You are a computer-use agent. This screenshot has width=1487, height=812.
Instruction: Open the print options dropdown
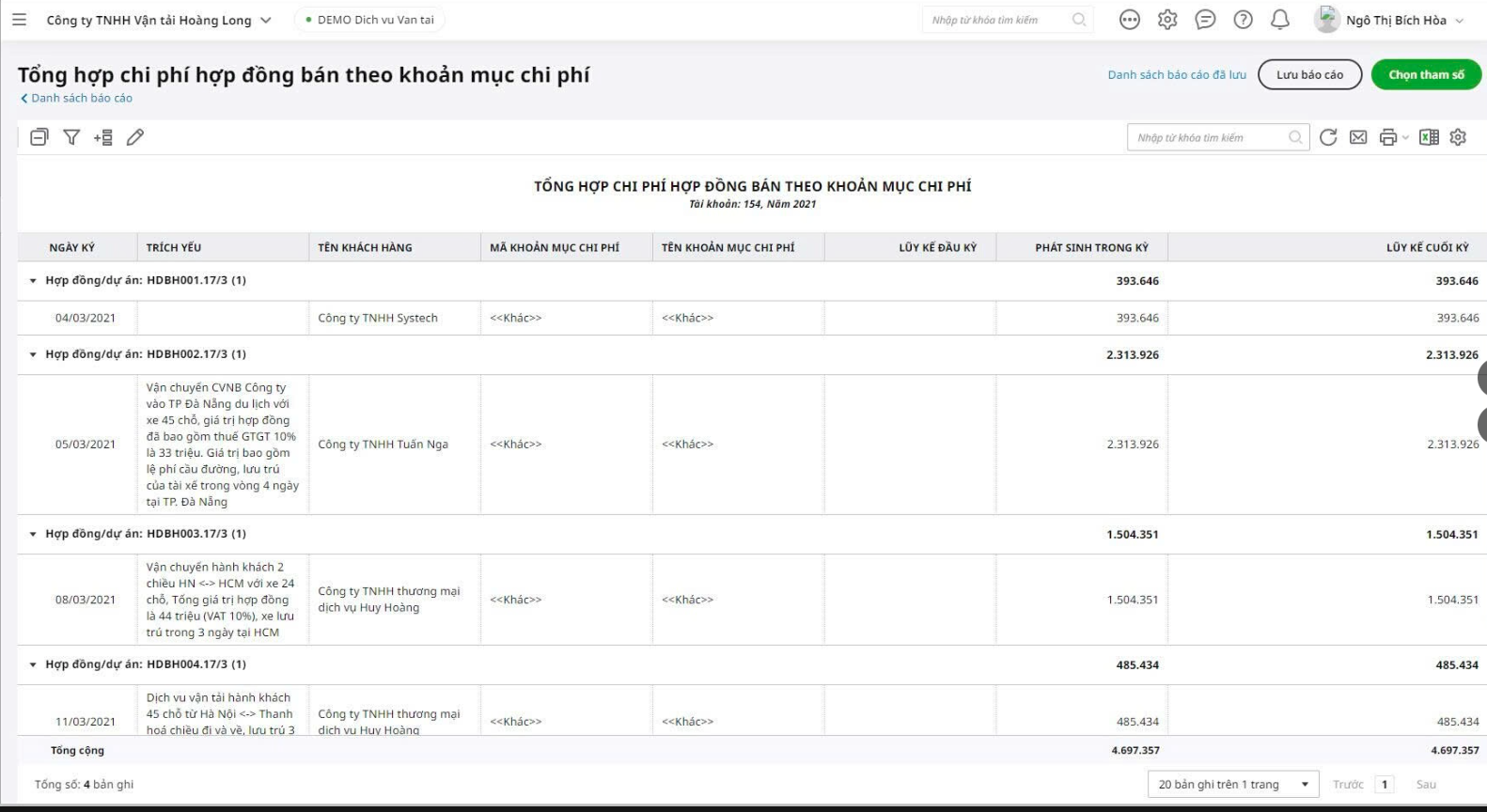click(1393, 137)
